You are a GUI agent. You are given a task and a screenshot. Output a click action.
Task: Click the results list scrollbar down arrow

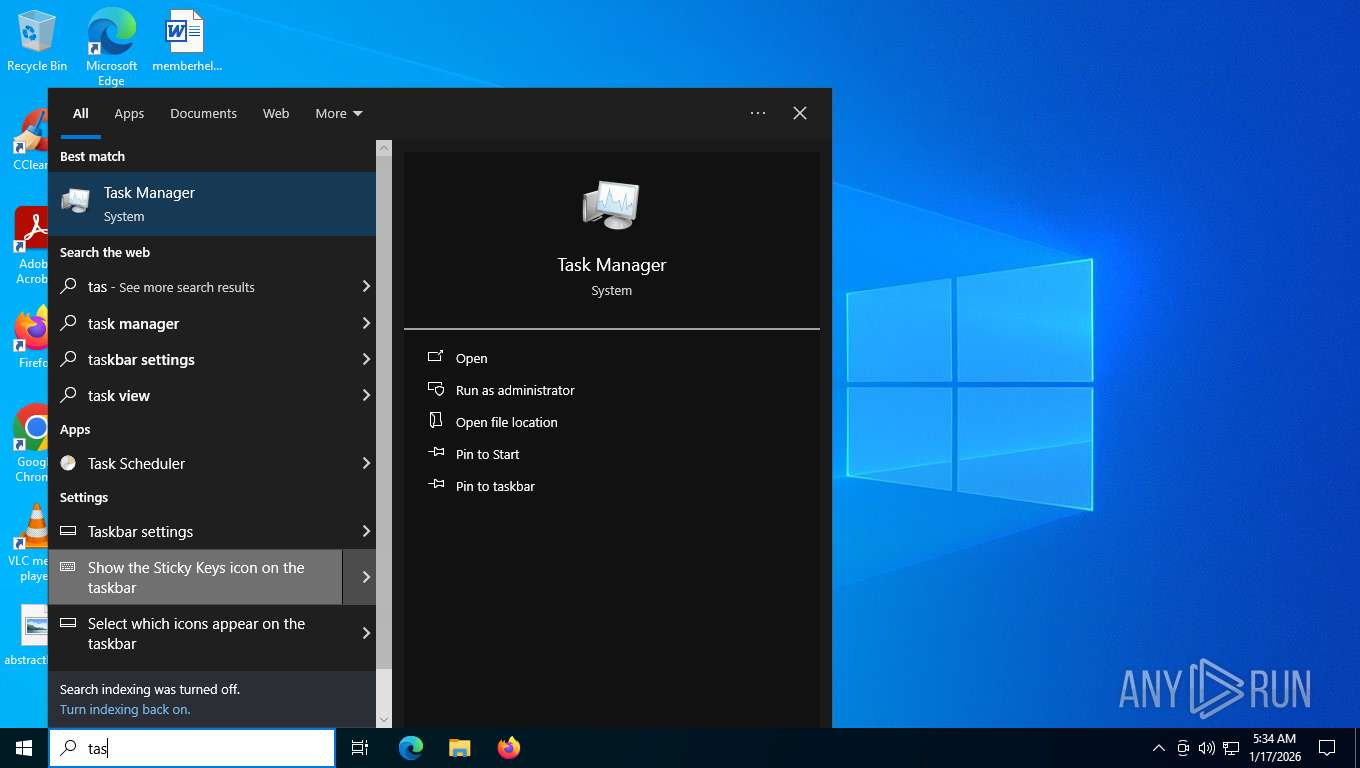(x=384, y=719)
